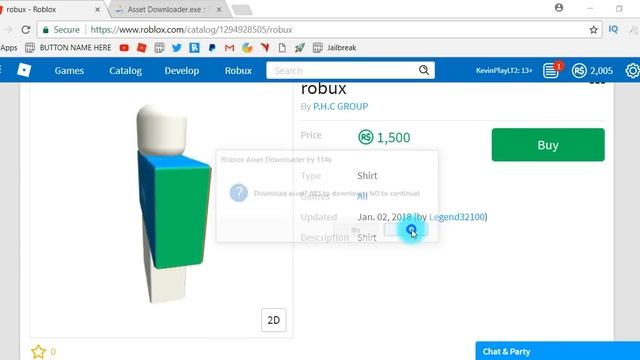Click the robux item title

pyautogui.click(x=324, y=88)
